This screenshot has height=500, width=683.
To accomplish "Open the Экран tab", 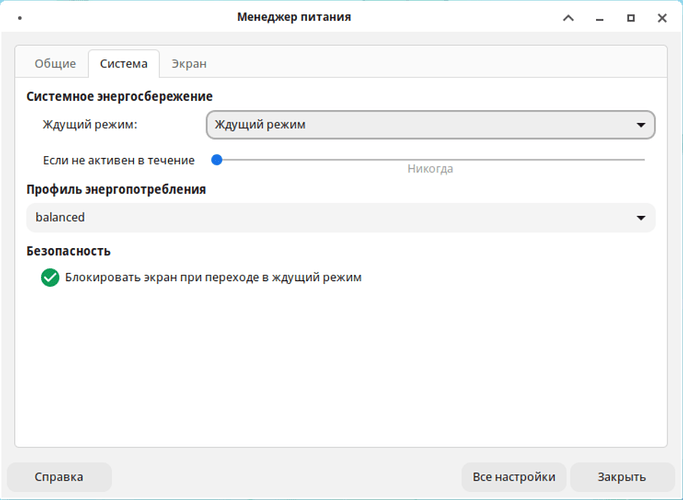I will point(189,64).
